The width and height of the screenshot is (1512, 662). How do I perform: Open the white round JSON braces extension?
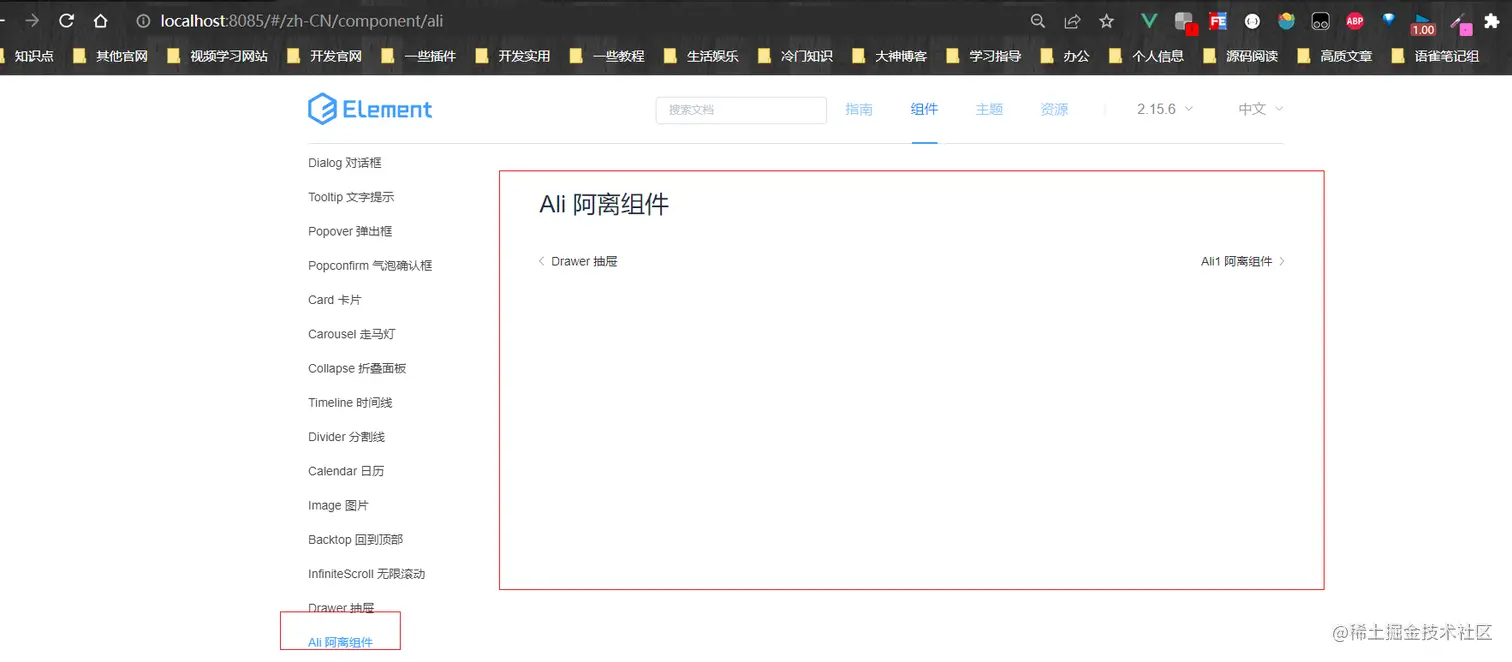(x=1252, y=21)
